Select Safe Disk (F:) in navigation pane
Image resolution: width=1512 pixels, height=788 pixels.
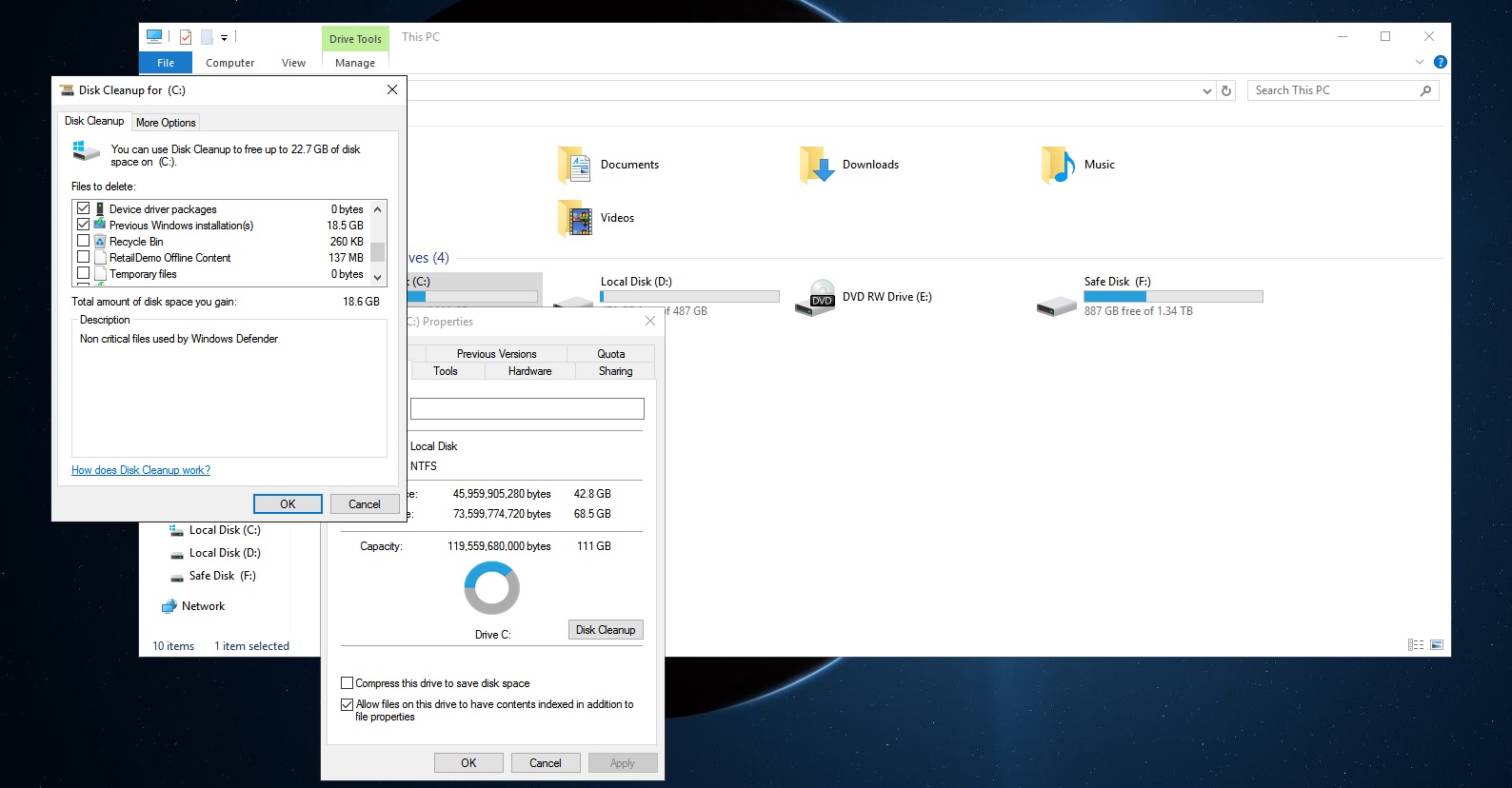coord(223,576)
